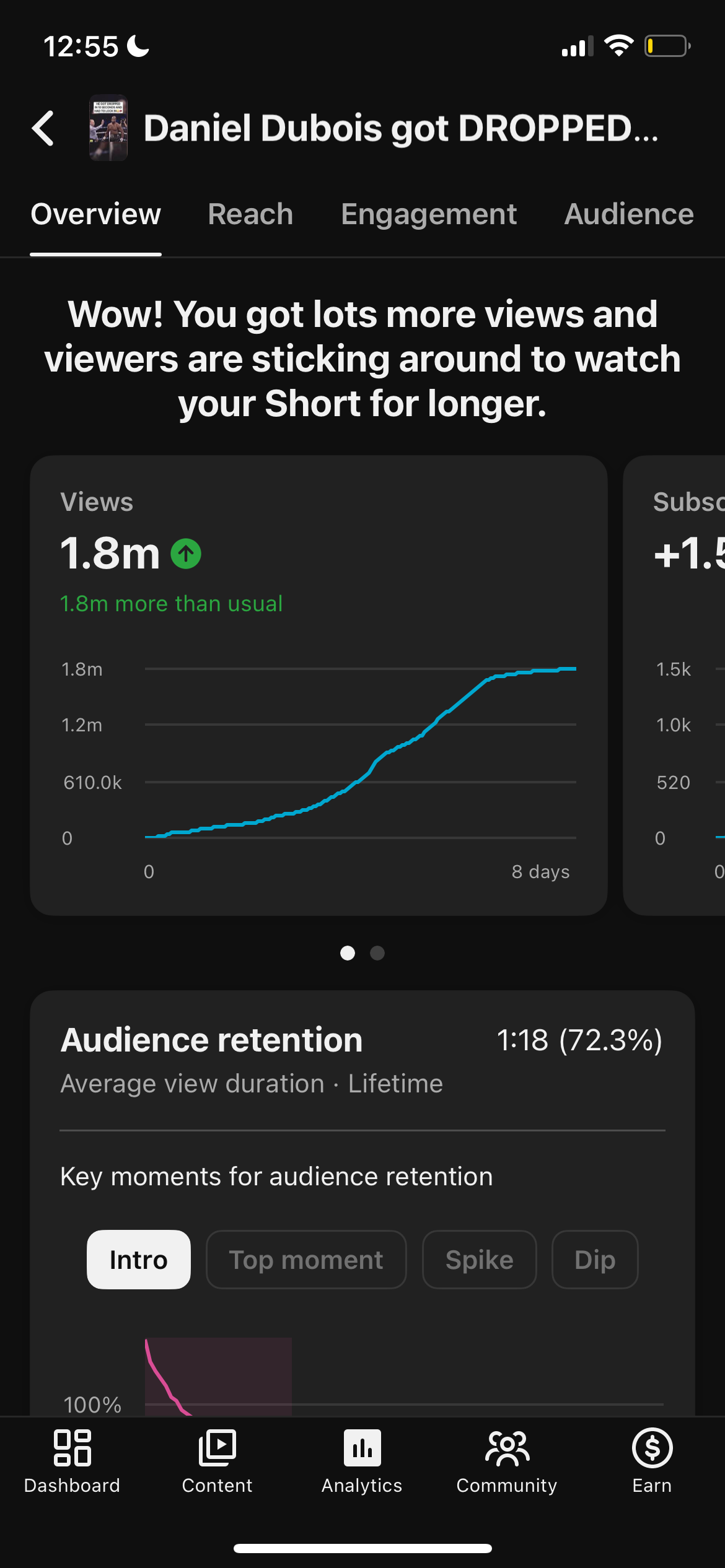Switch to the Reach tab
725x1568 pixels.
(250, 214)
